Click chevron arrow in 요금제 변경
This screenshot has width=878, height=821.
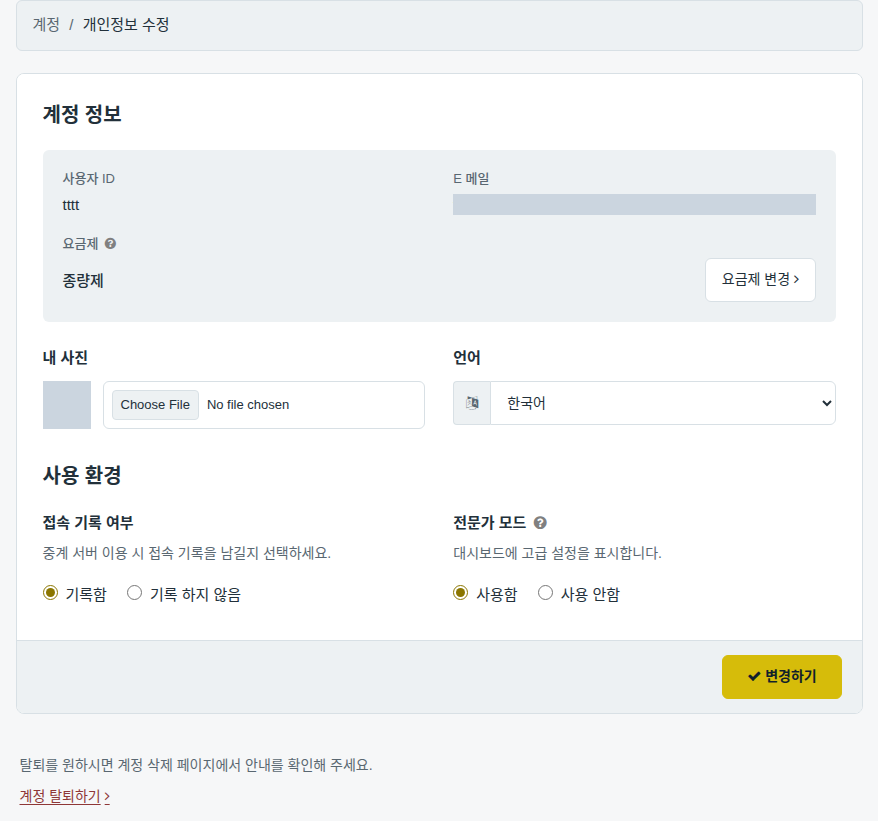[x=796, y=279]
